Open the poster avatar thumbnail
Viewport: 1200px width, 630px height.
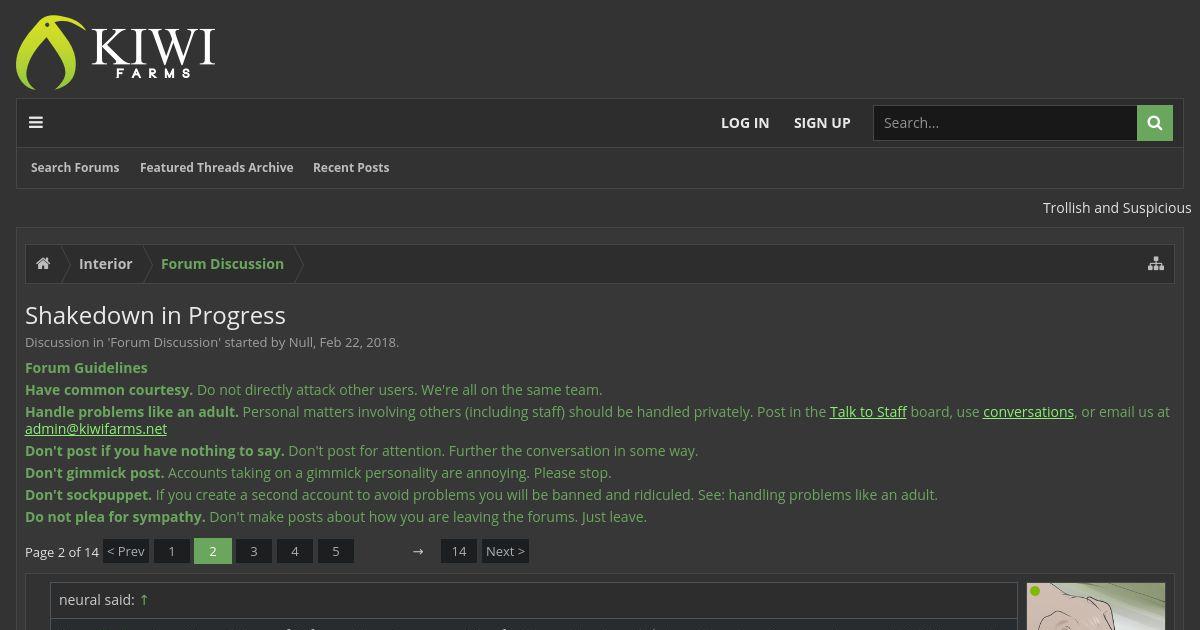coord(1096,606)
